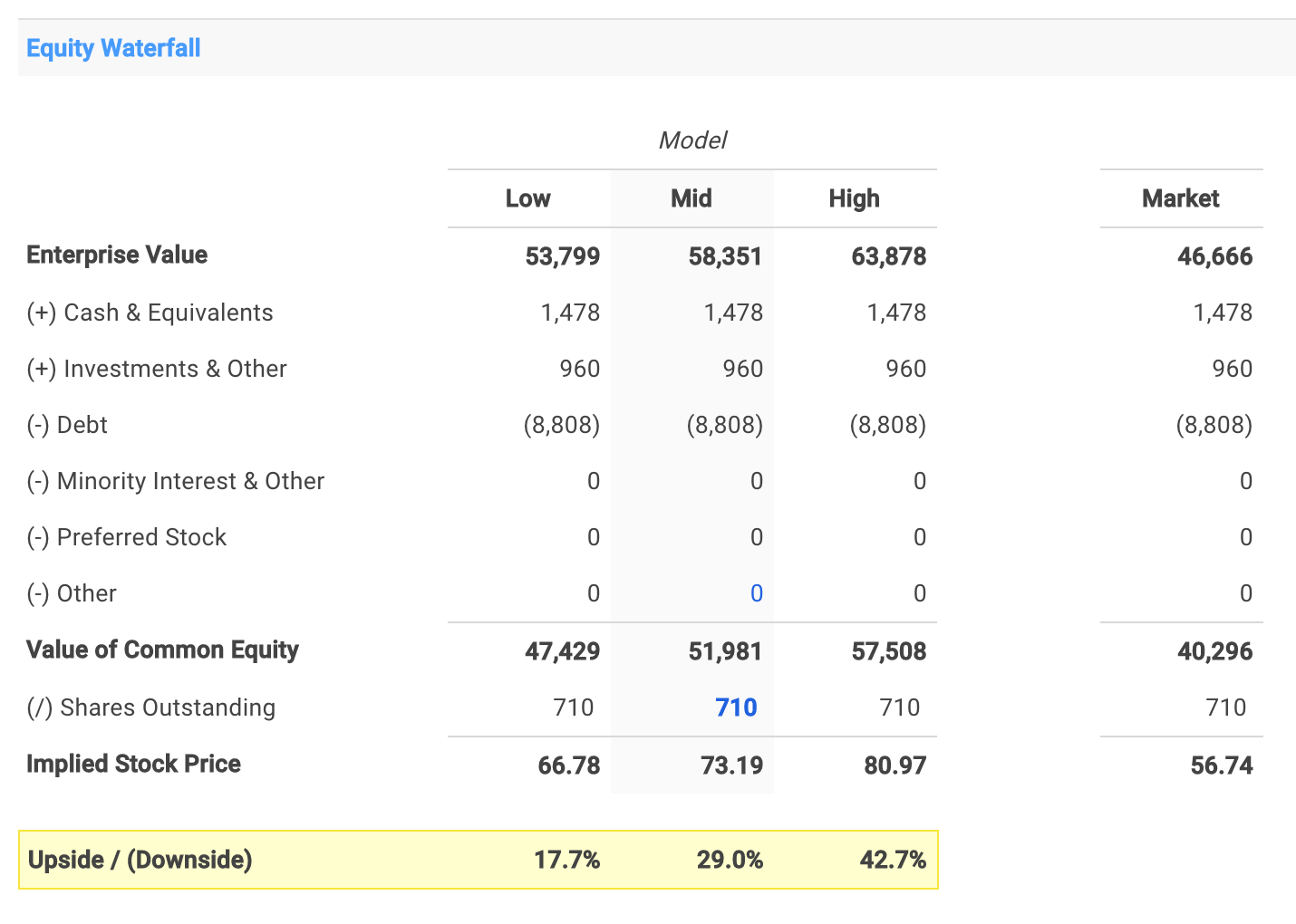Viewport: 1296px width, 924px height.
Task: Click Low Enterprise Value 53,799
Action: [563, 256]
